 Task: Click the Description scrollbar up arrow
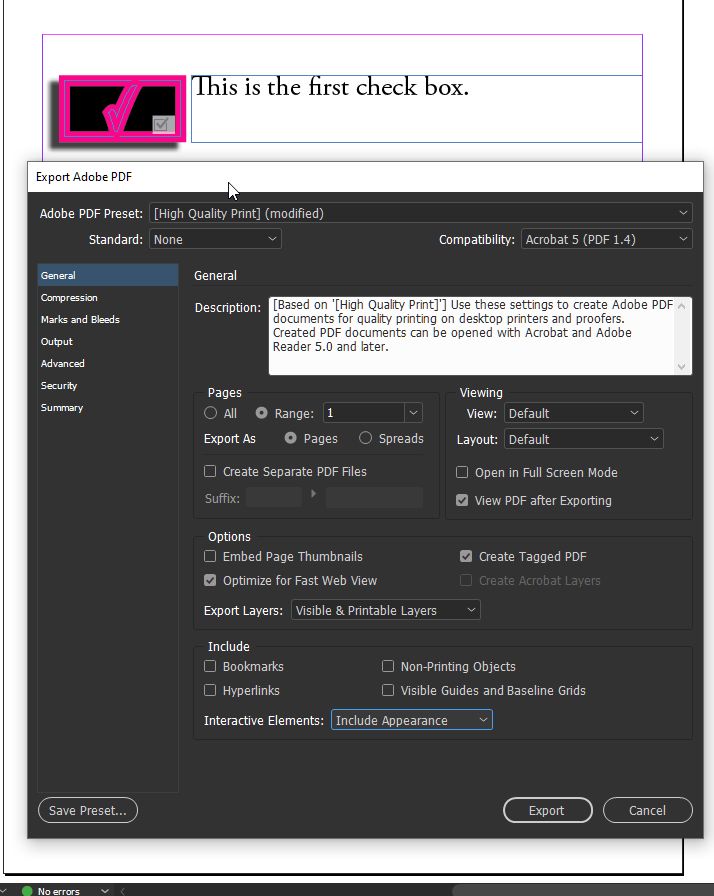click(x=681, y=306)
